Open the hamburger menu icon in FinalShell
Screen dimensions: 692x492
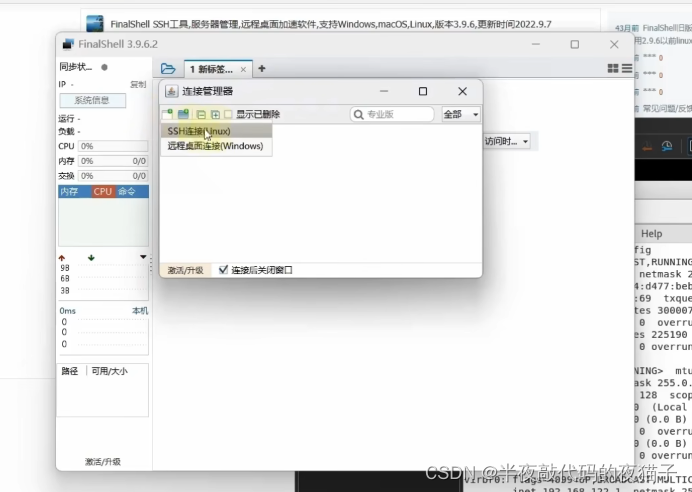627,68
